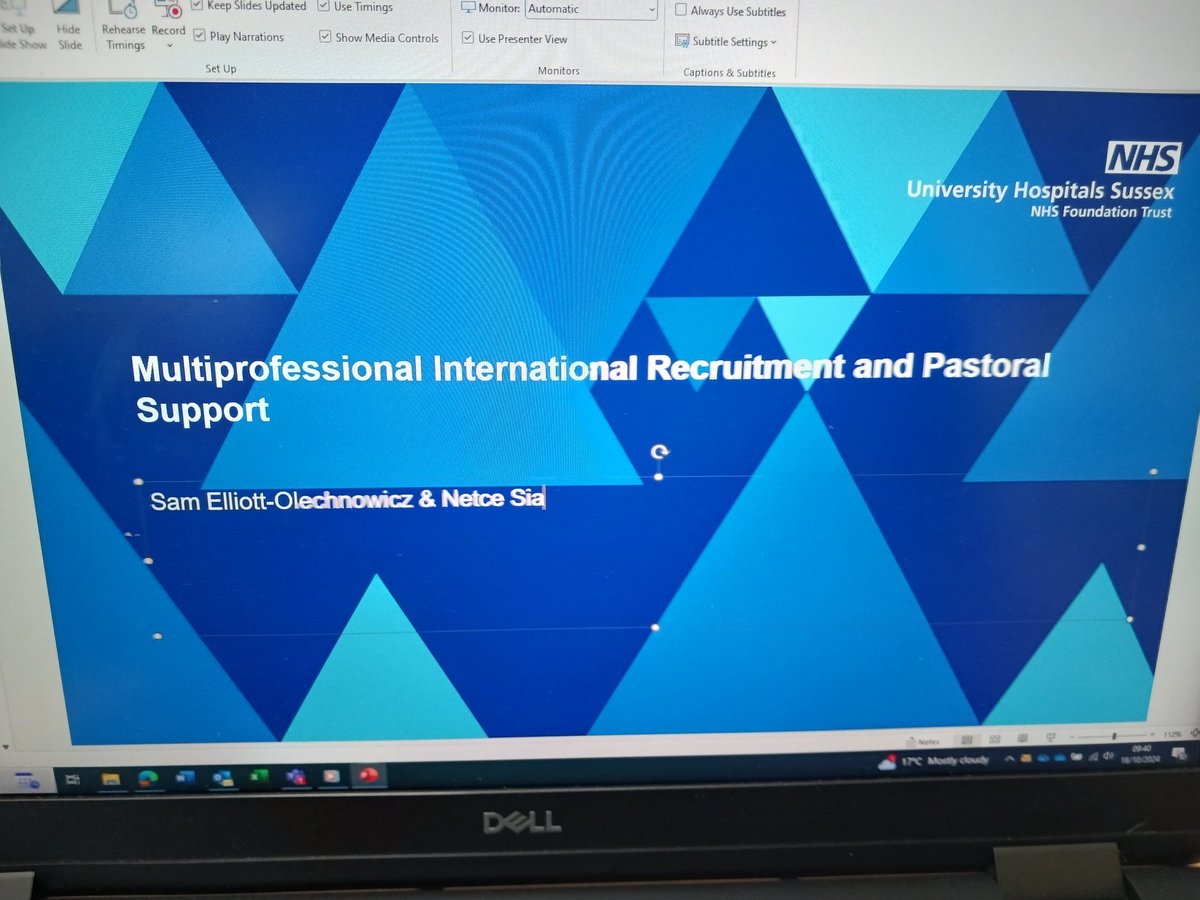Click the 112% zoom level
This screenshot has width=1200, height=900.
tap(1172, 734)
